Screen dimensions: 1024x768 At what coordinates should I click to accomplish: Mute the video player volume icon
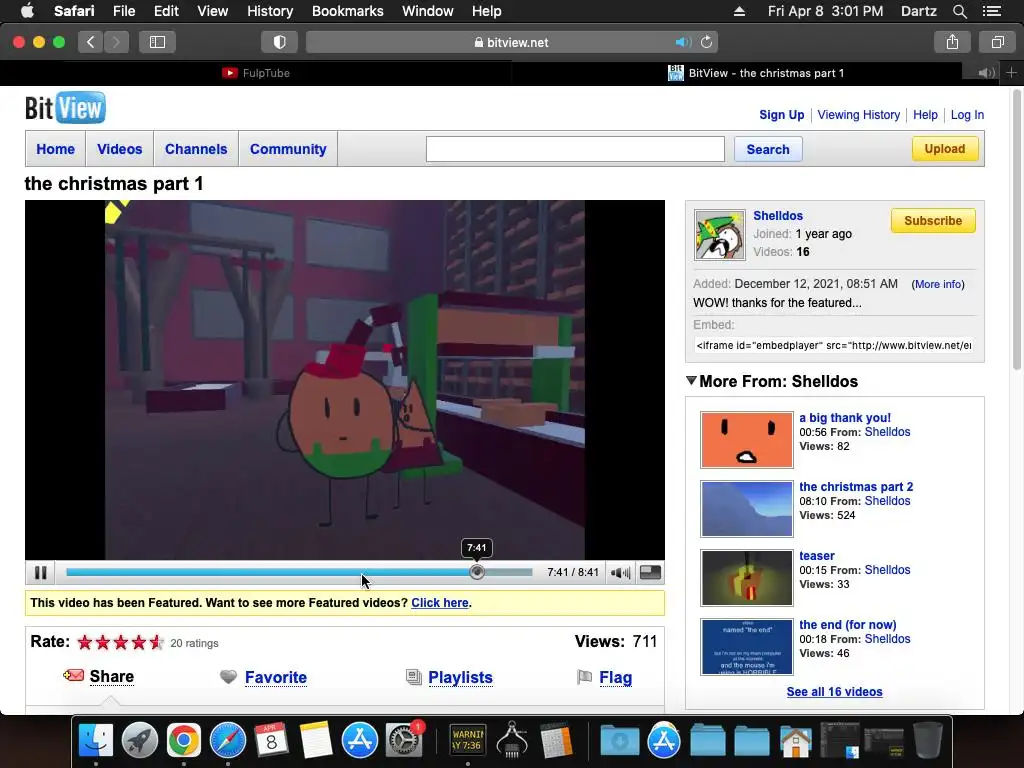tap(620, 573)
